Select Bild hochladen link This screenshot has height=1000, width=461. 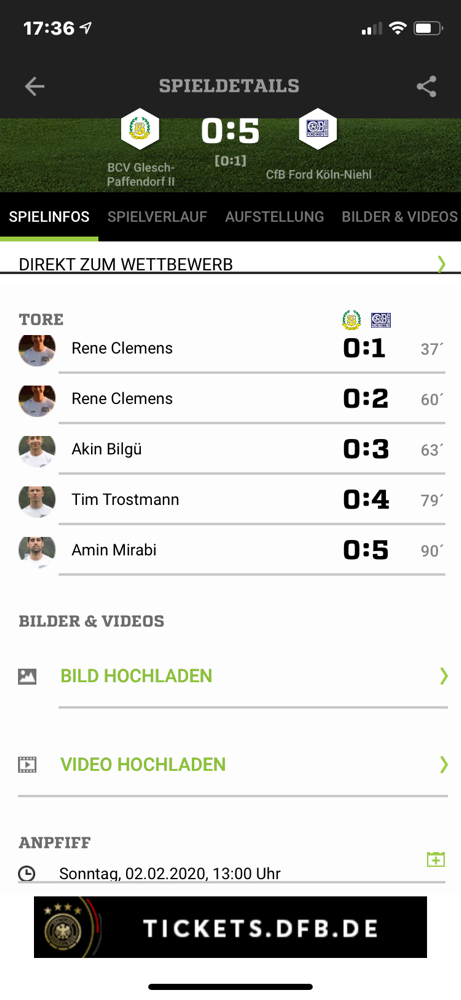tap(136, 676)
